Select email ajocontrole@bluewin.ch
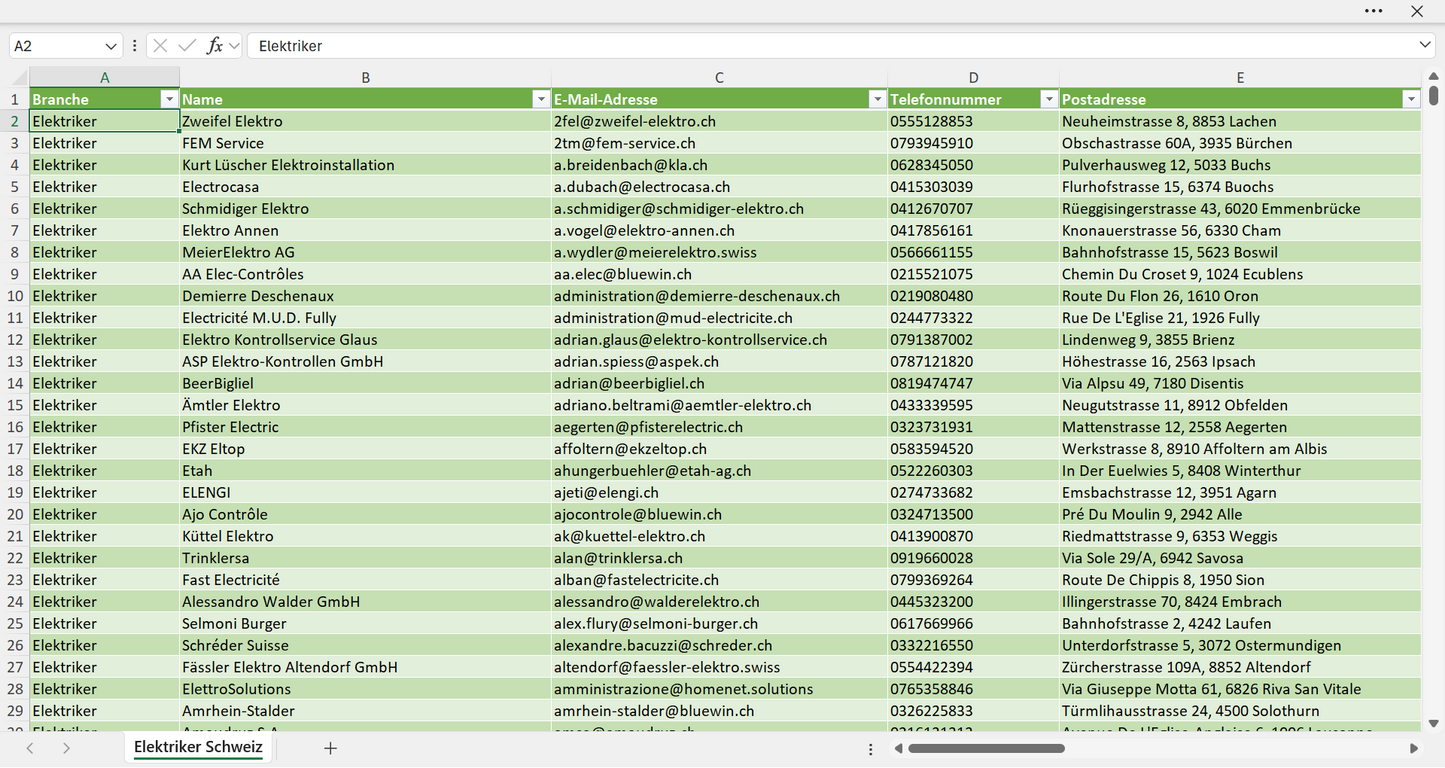1445x768 pixels. 719,514
